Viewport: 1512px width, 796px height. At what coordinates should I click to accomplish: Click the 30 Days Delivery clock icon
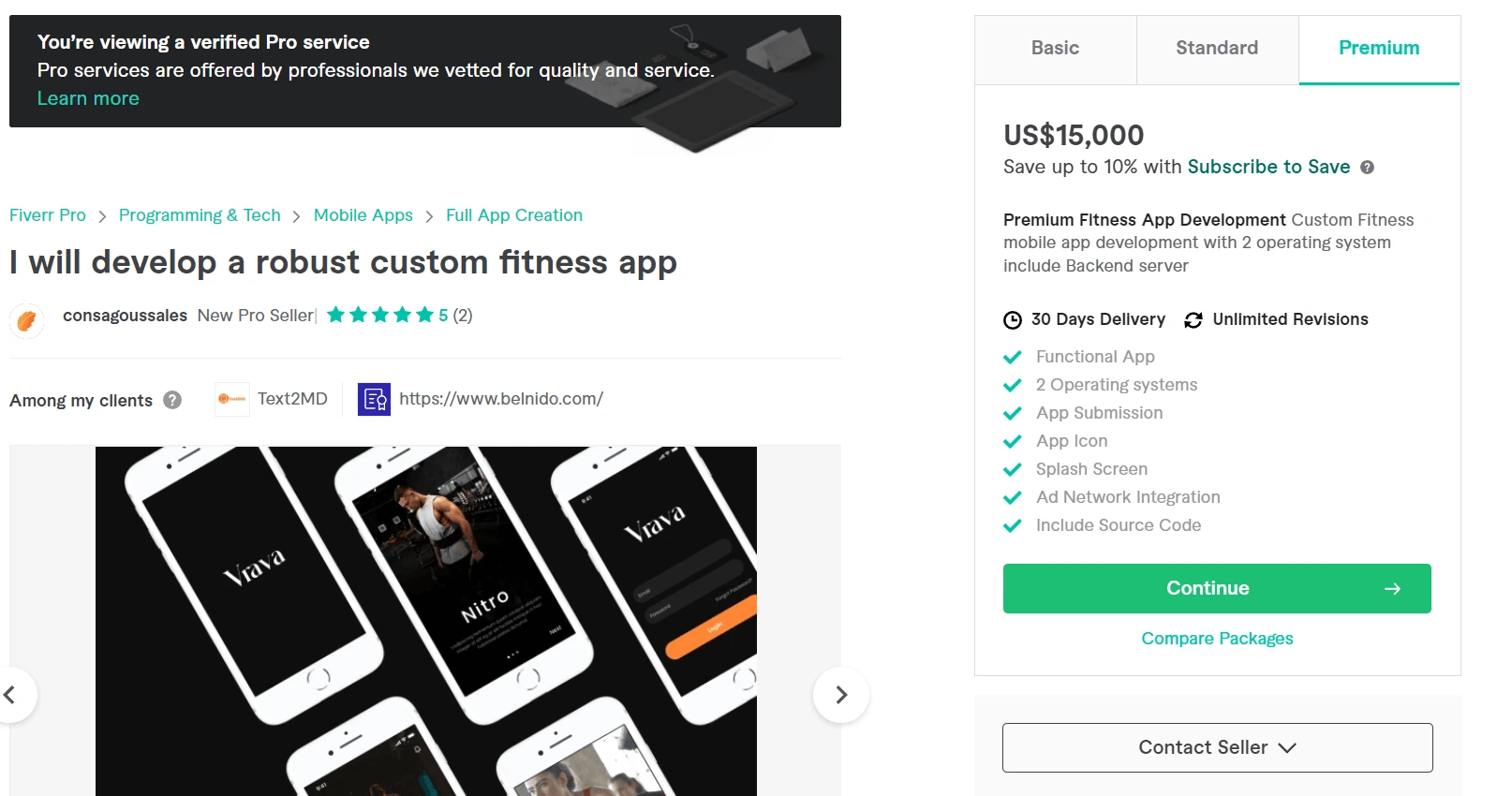[x=1013, y=320]
